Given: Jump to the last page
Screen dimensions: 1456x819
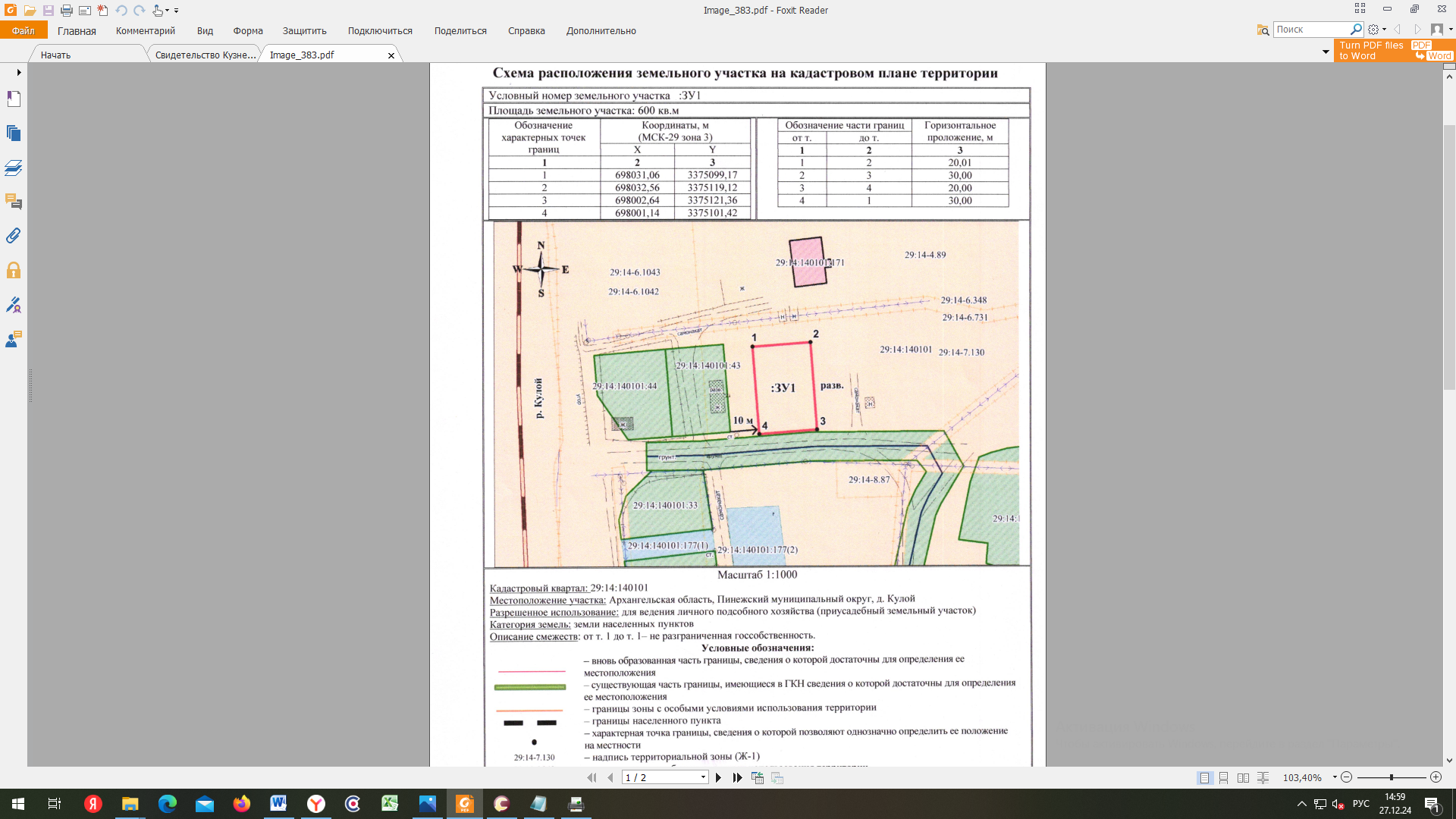Looking at the screenshot, I should point(737,778).
